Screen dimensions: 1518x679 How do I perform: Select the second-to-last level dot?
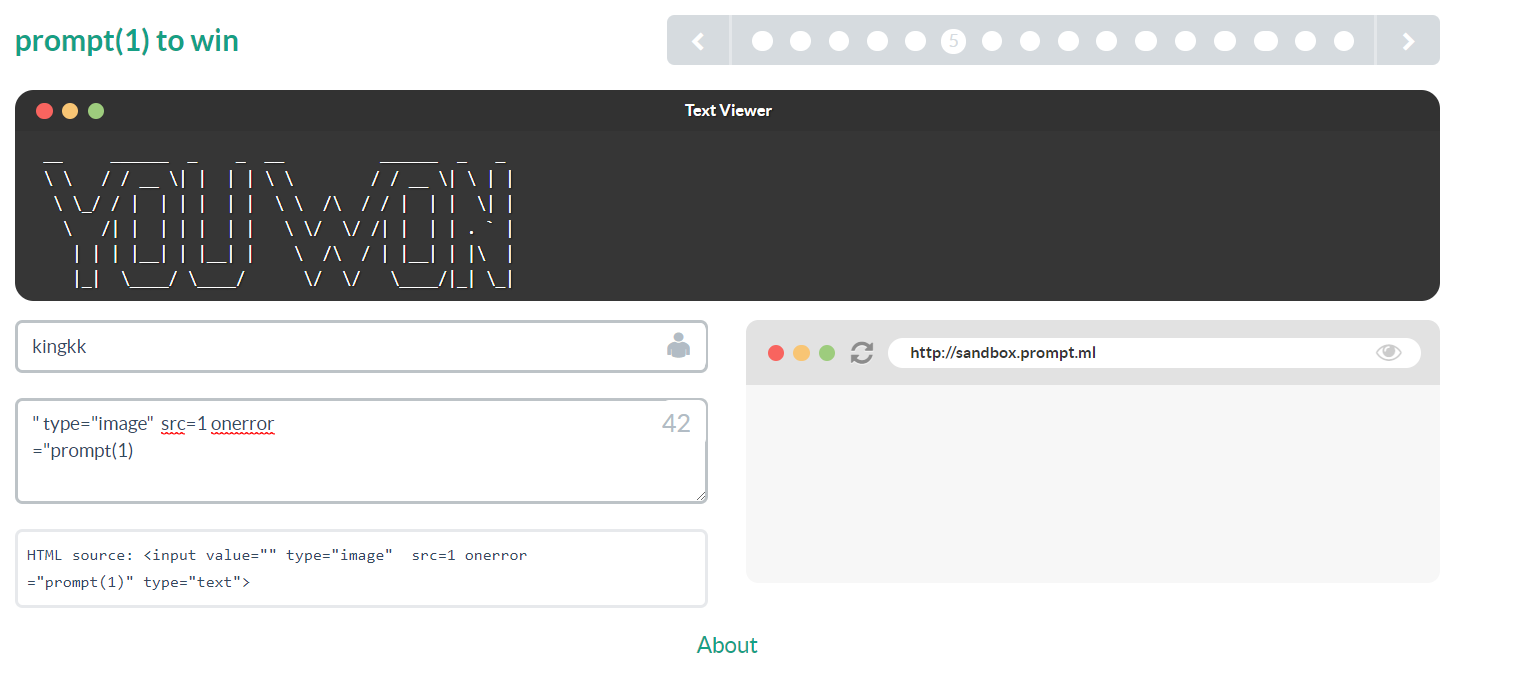coord(1305,41)
